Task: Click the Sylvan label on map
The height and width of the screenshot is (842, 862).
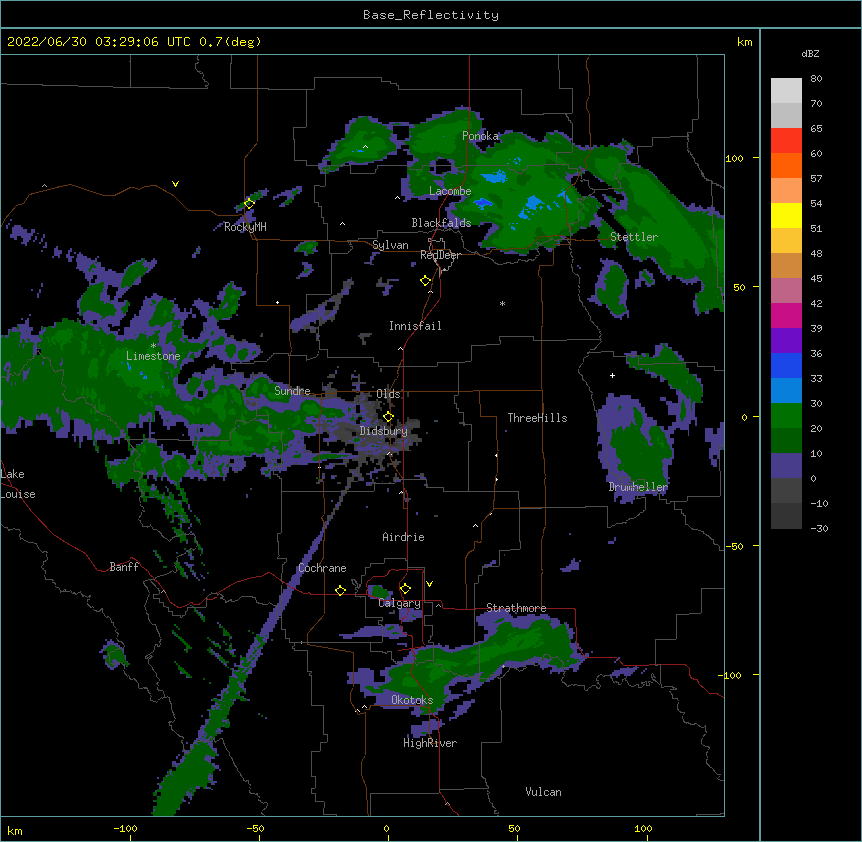Action: tap(390, 245)
